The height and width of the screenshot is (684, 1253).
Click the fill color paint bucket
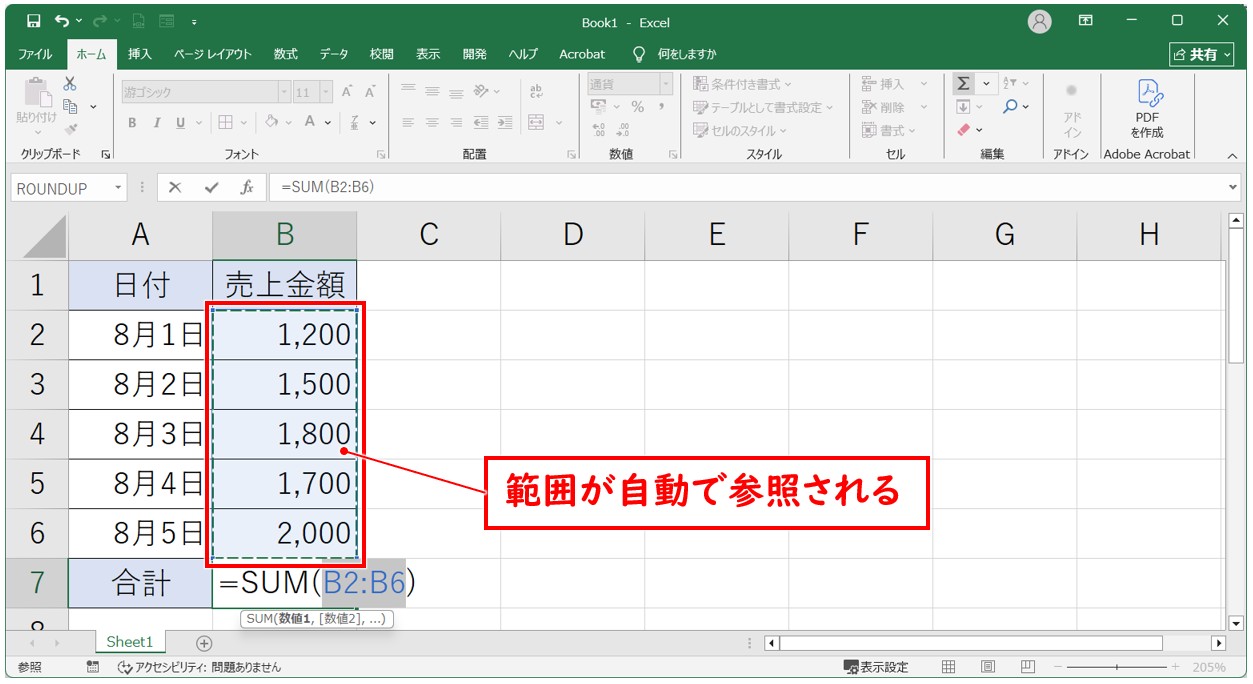(x=271, y=123)
